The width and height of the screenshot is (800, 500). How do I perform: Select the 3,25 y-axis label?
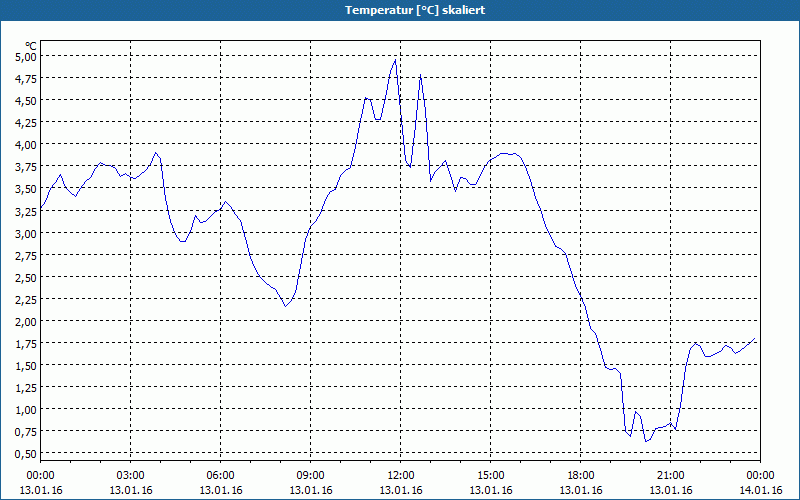26,211
